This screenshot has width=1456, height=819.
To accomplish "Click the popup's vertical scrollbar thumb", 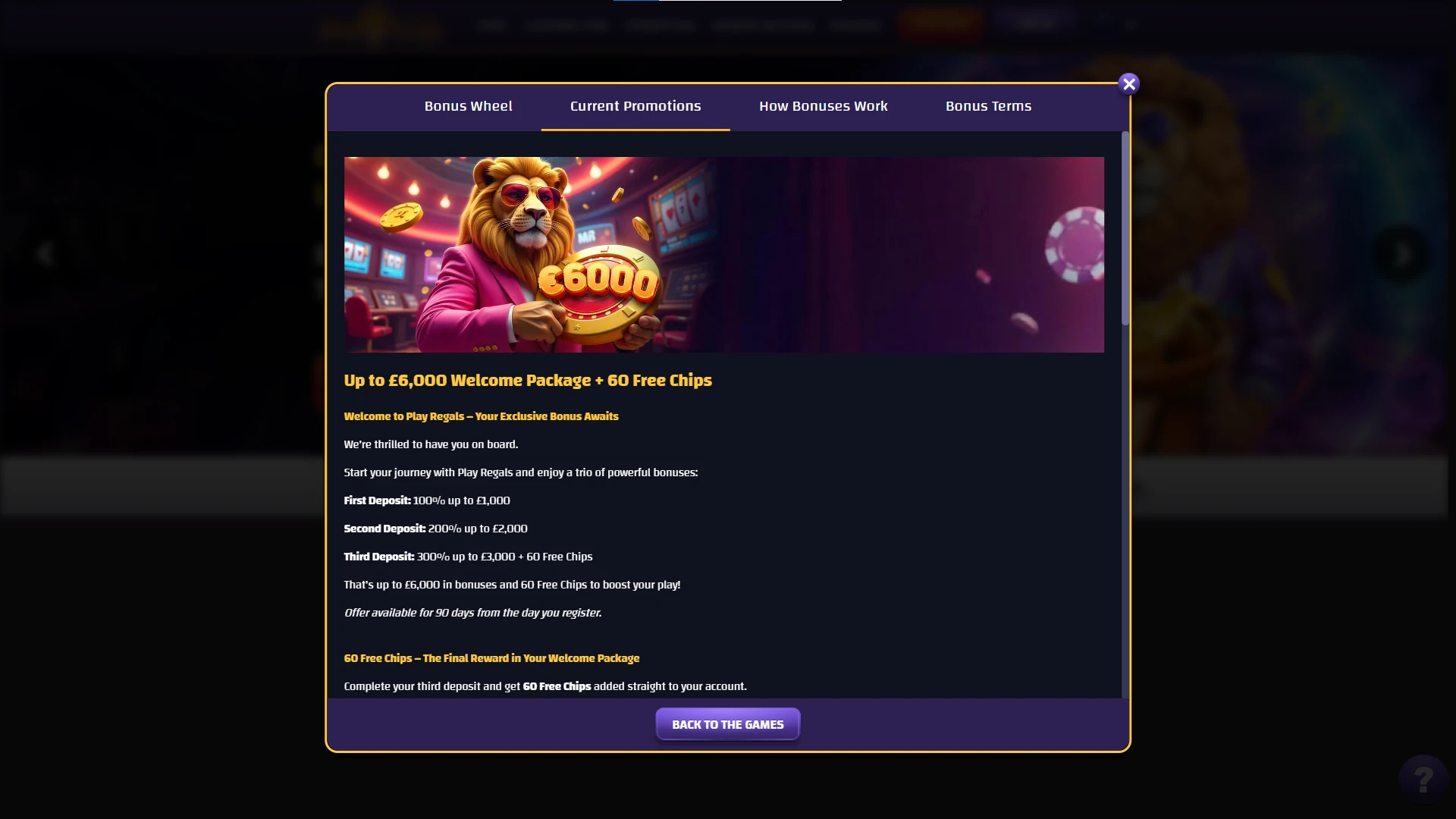I will pyautogui.click(x=1125, y=228).
